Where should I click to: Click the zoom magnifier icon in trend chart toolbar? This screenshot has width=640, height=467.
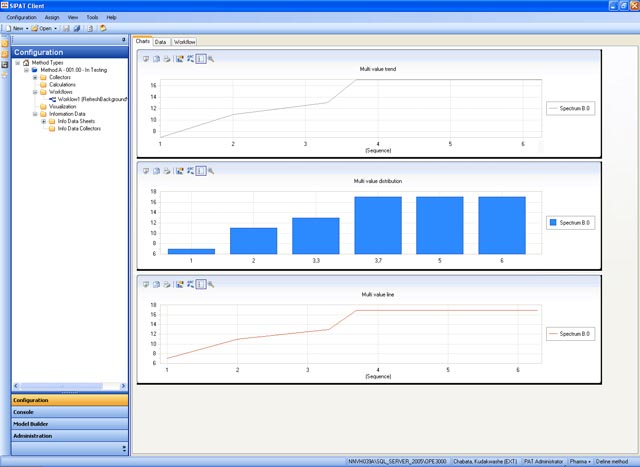tap(211, 59)
